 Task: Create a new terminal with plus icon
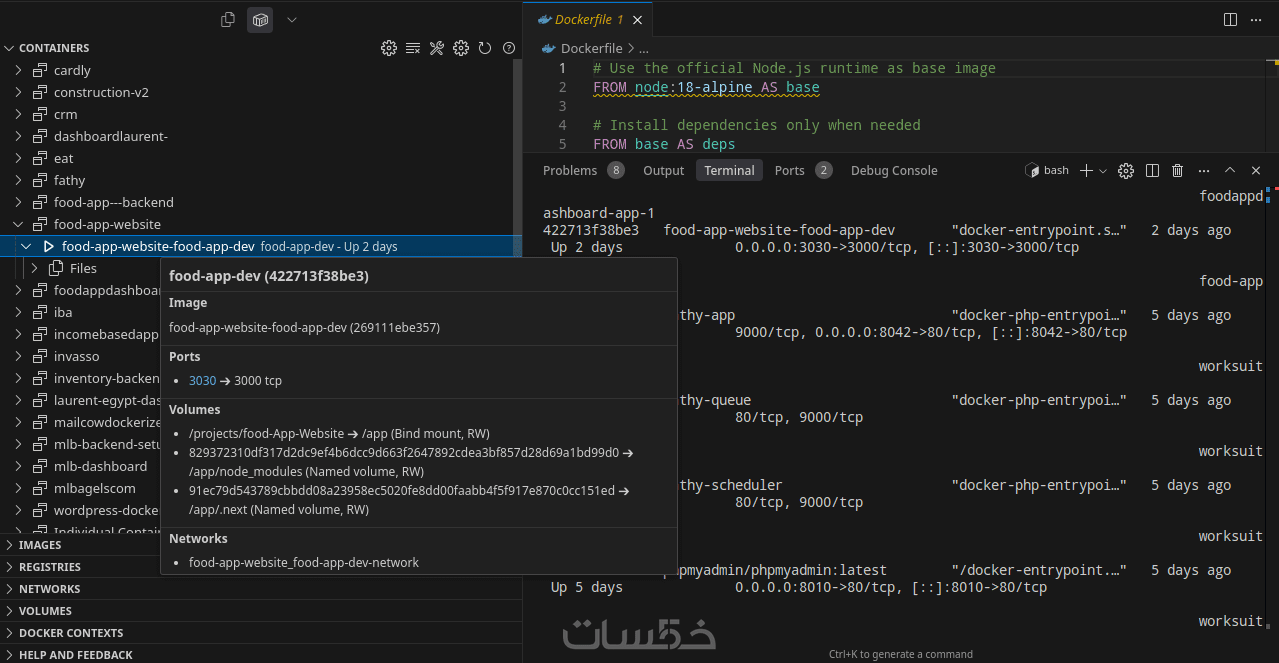[1086, 171]
